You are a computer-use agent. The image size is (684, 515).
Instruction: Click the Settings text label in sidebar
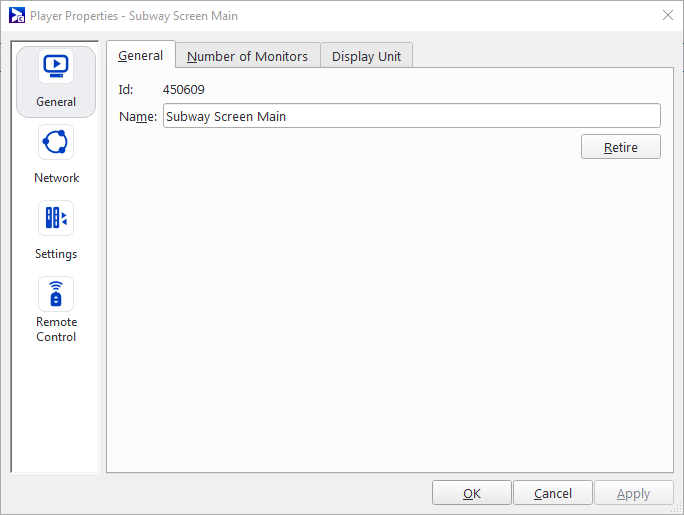(x=56, y=254)
